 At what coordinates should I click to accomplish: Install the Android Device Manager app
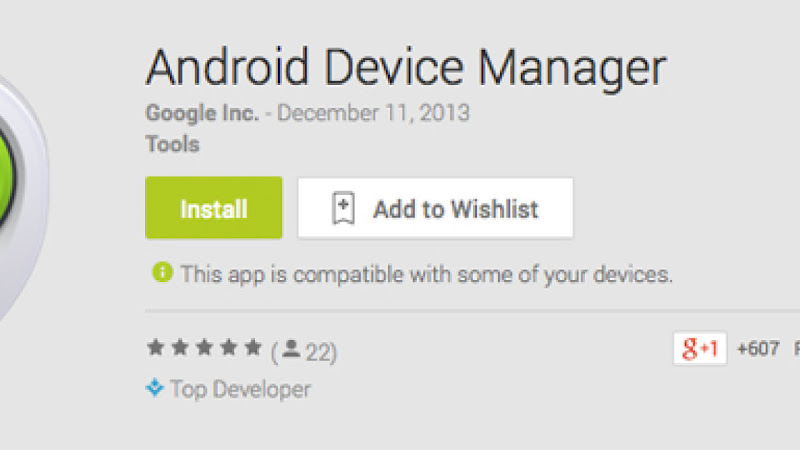214,208
